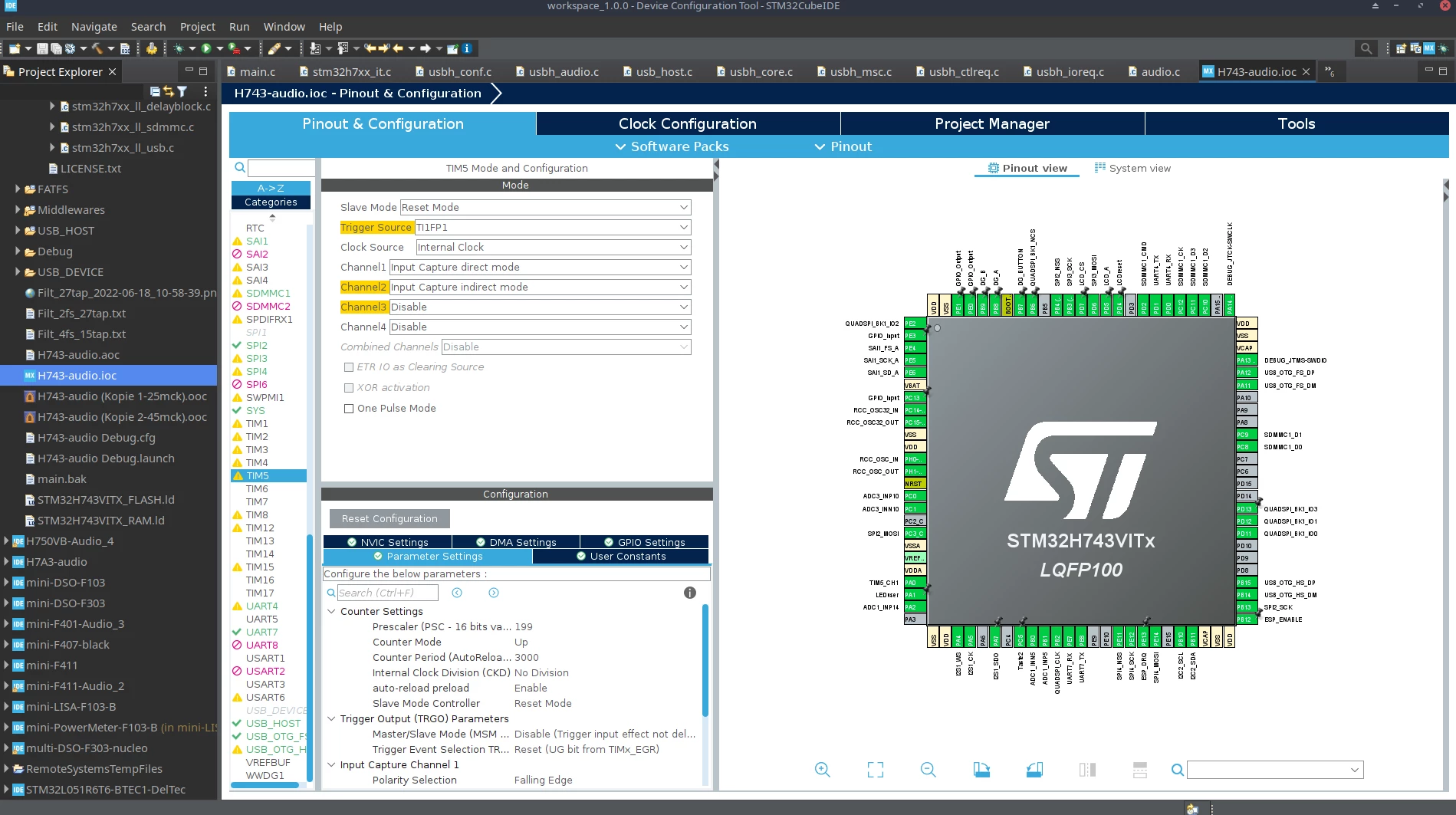
Task: Click the Build hammer icon
Action: [x=97, y=48]
